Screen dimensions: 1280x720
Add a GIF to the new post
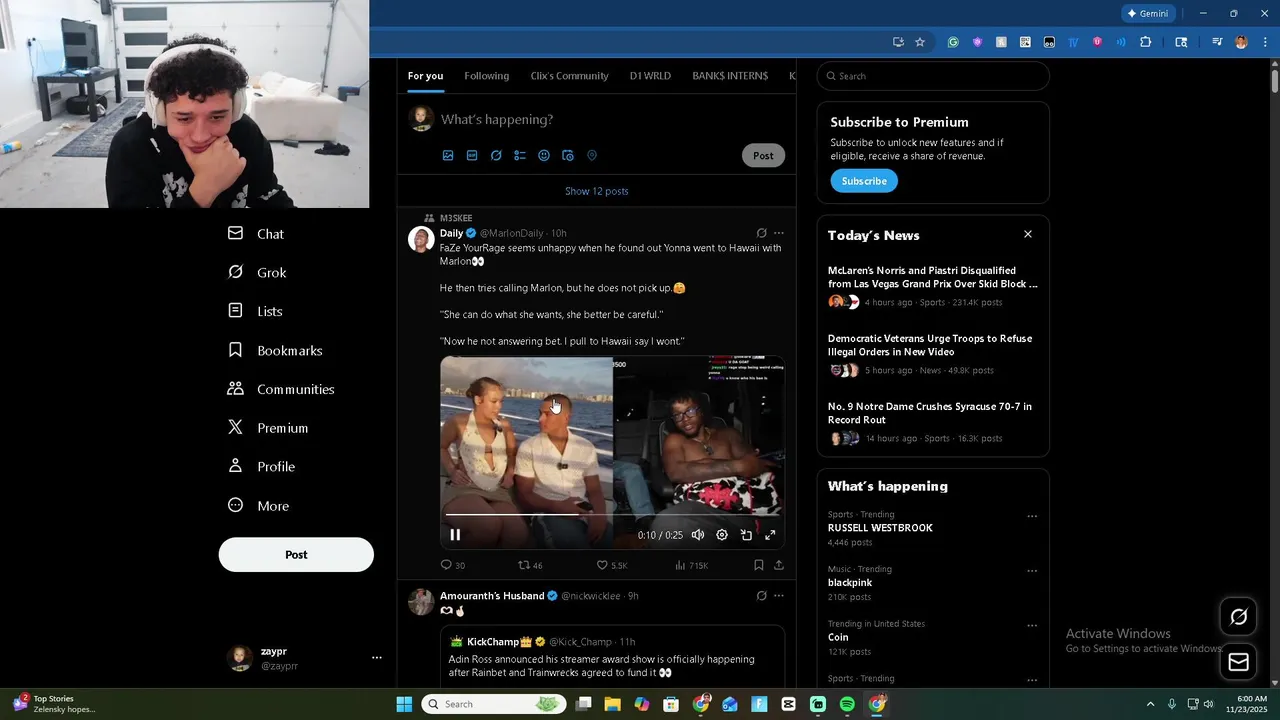472,156
